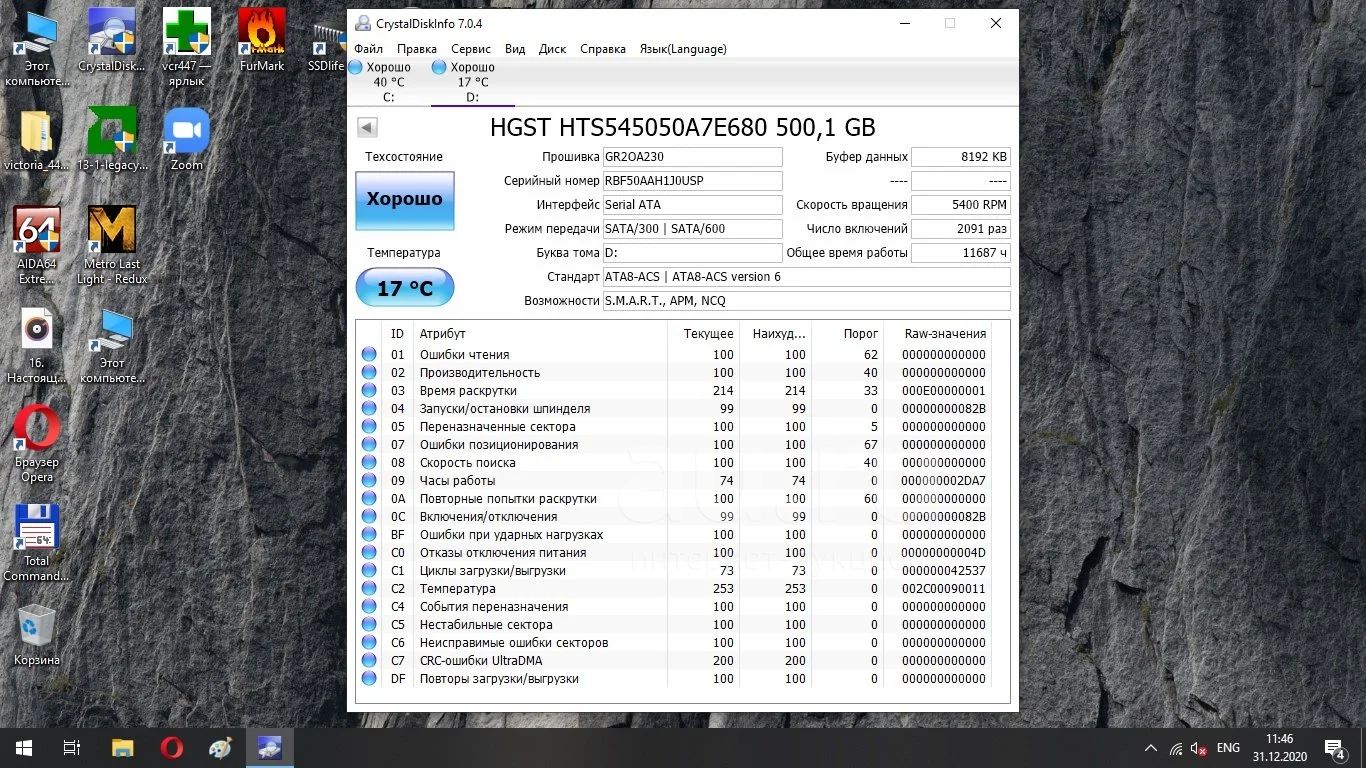This screenshot has width=1366, height=768.
Task: Click the previous disk arrow button
Action: (x=367, y=127)
